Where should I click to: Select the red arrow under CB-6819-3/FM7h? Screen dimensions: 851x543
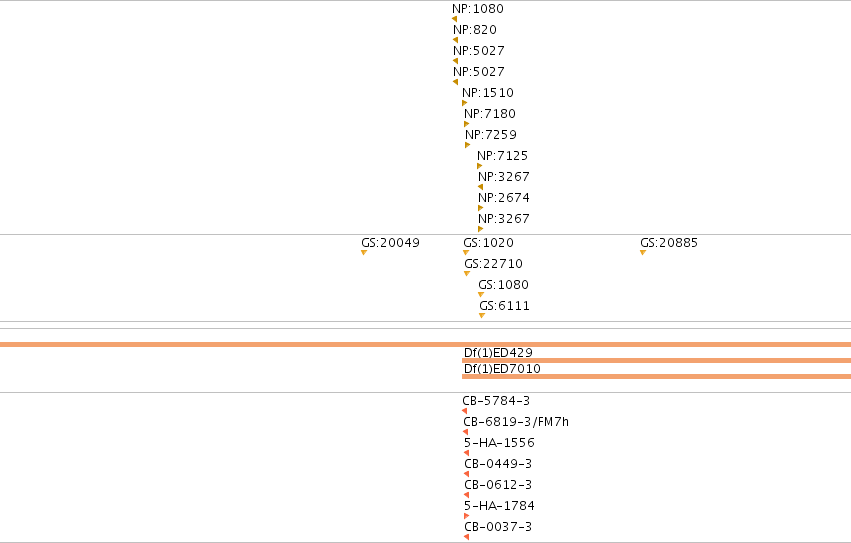(x=465, y=432)
